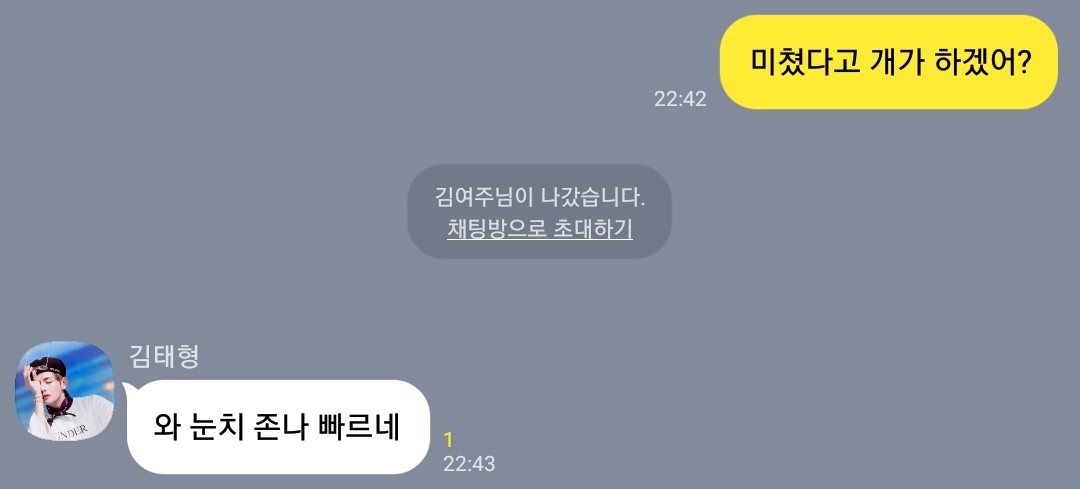
Task: Select the yellow bubble 미쳤다고 걔가 하겠어?
Action: pyautogui.click(x=889, y=62)
